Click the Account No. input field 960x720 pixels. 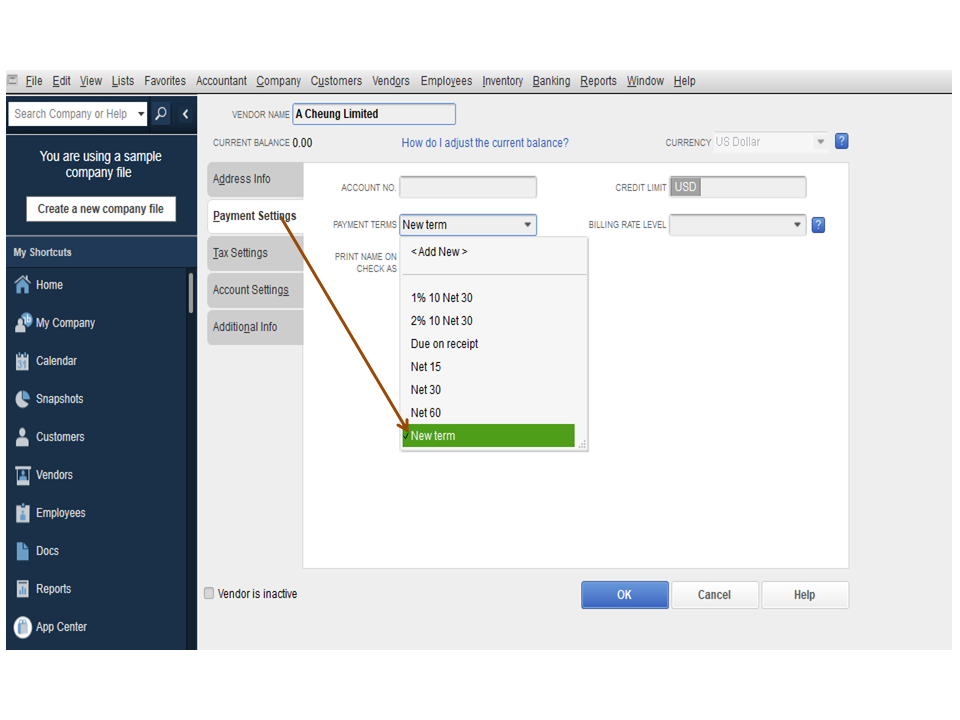point(468,187)
